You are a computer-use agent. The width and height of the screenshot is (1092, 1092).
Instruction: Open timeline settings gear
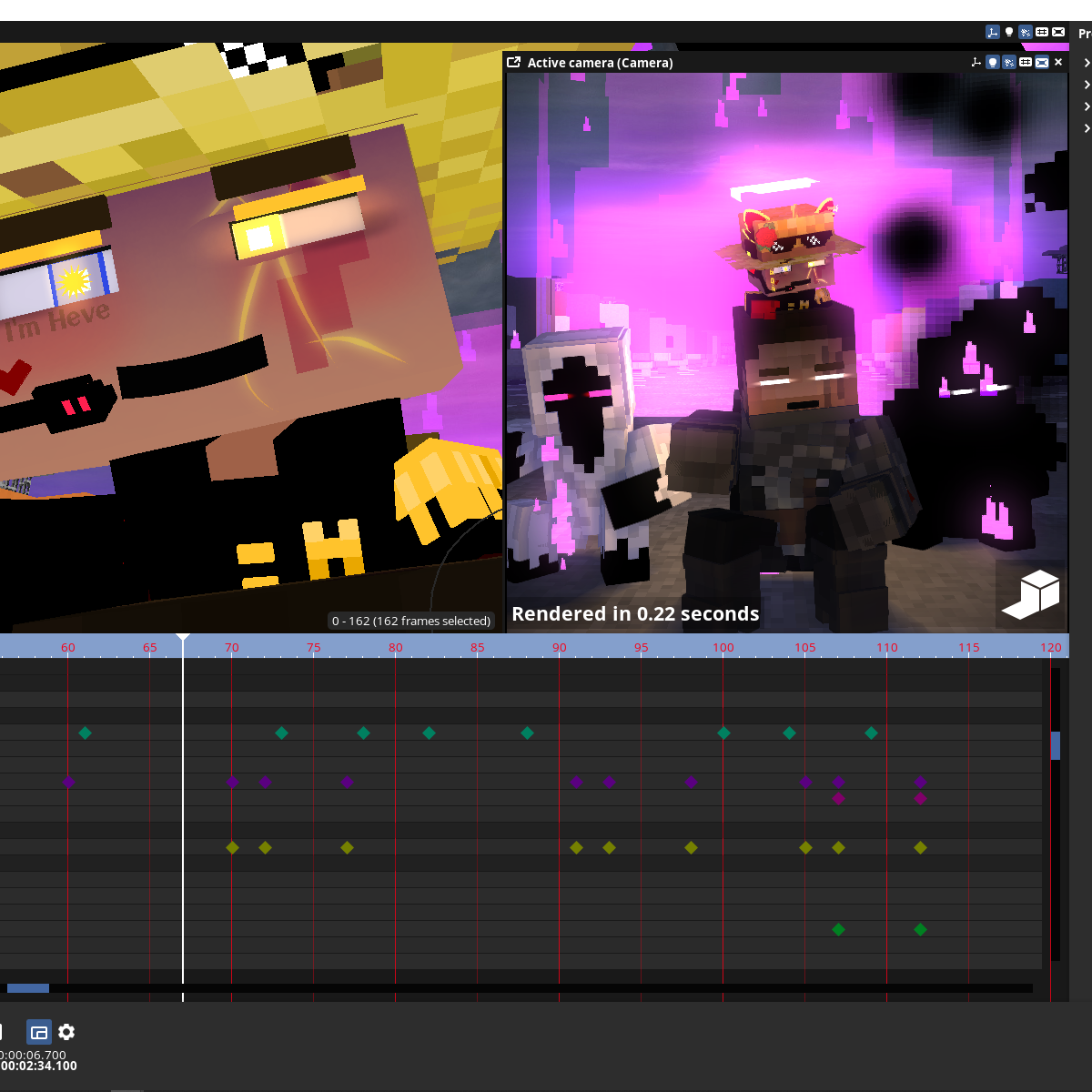click(x=66, y=1032)
